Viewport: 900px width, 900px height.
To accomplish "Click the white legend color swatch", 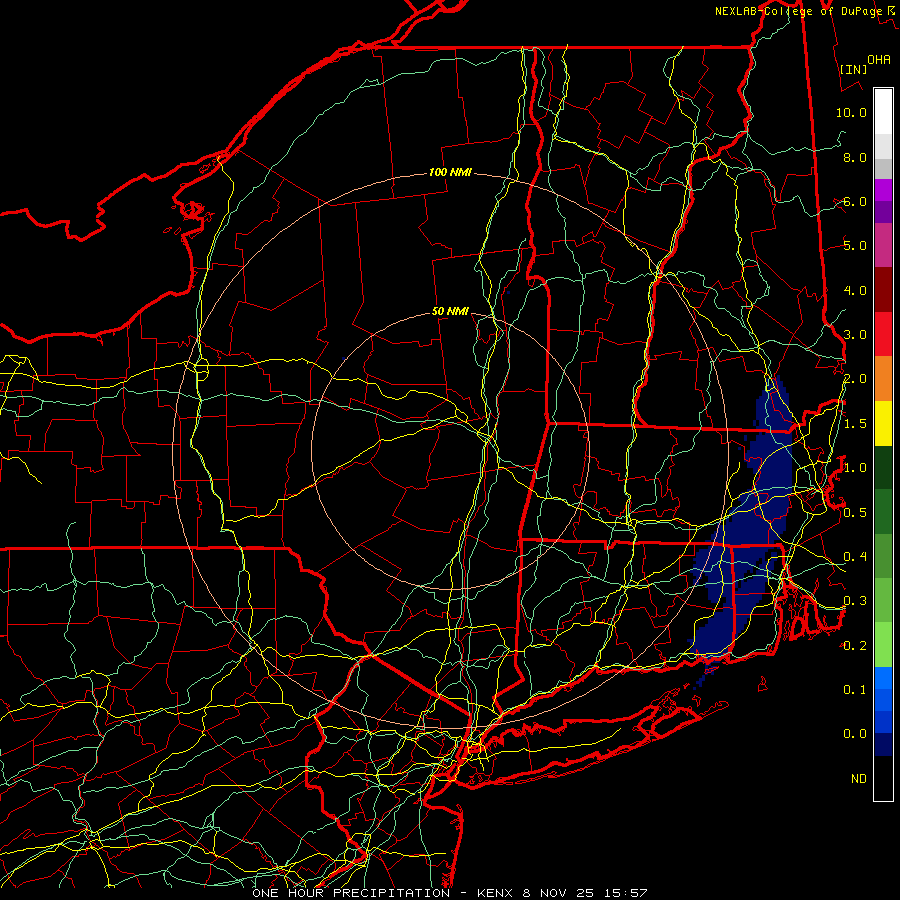I will coord(883,112).
